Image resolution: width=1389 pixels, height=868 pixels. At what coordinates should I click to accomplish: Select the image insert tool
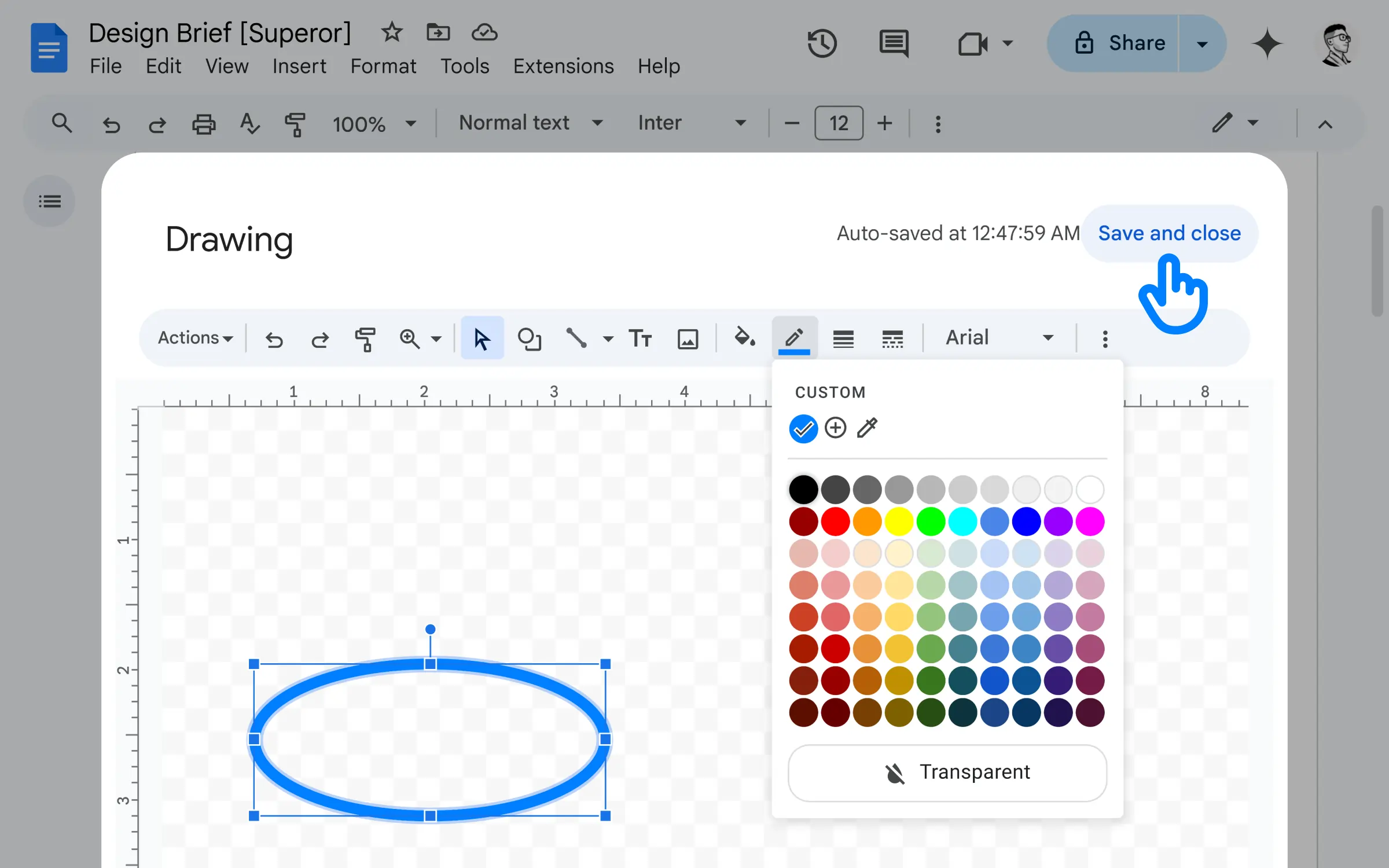(687, 338)
